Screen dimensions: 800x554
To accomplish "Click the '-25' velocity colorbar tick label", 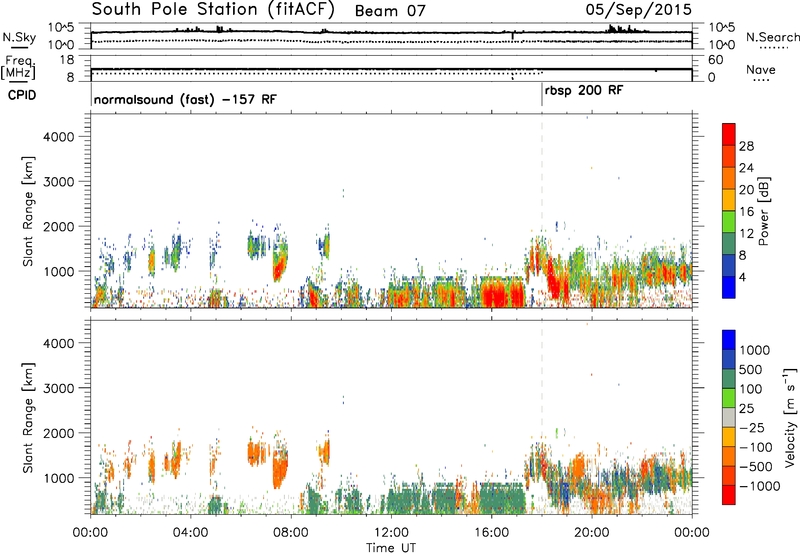I will pyautogui.click(x=752, y=427).
